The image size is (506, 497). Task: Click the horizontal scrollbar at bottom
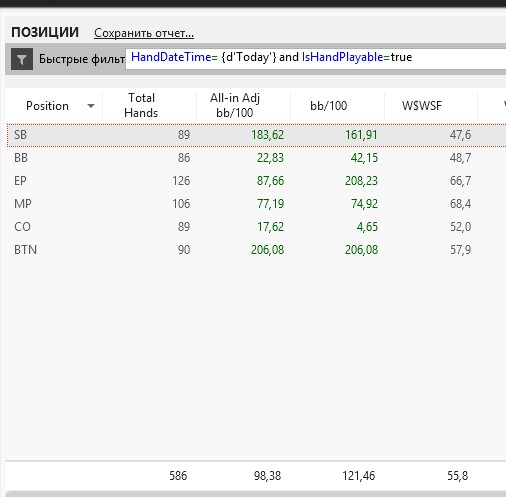pyautogui.click(x=256, y=494)
